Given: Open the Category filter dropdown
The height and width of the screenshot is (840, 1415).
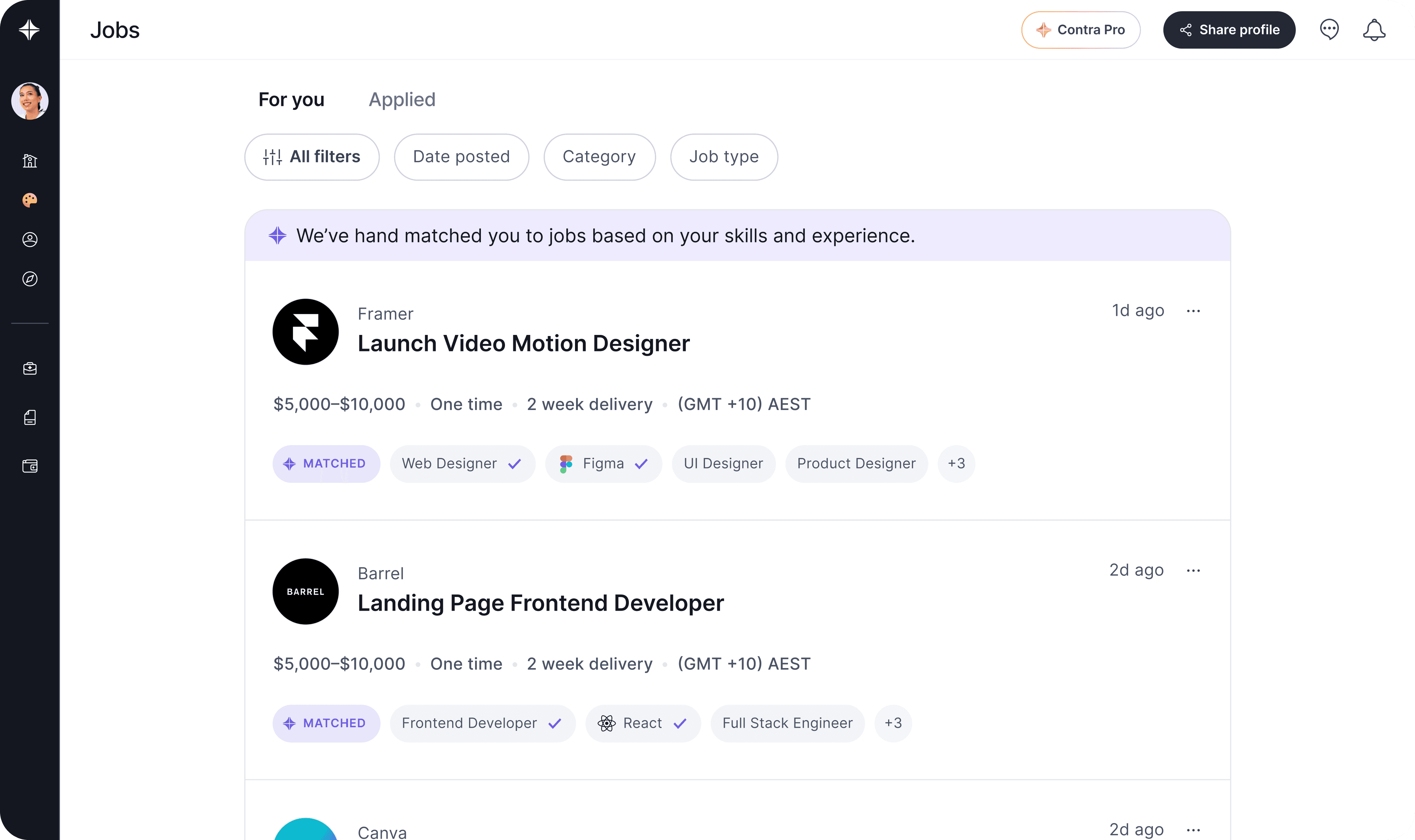Looking at the screenshot, I should [599, 157].
